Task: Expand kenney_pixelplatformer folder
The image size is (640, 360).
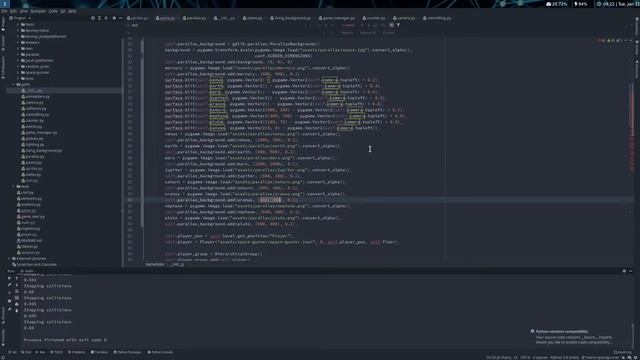Action: click(18, 36)
